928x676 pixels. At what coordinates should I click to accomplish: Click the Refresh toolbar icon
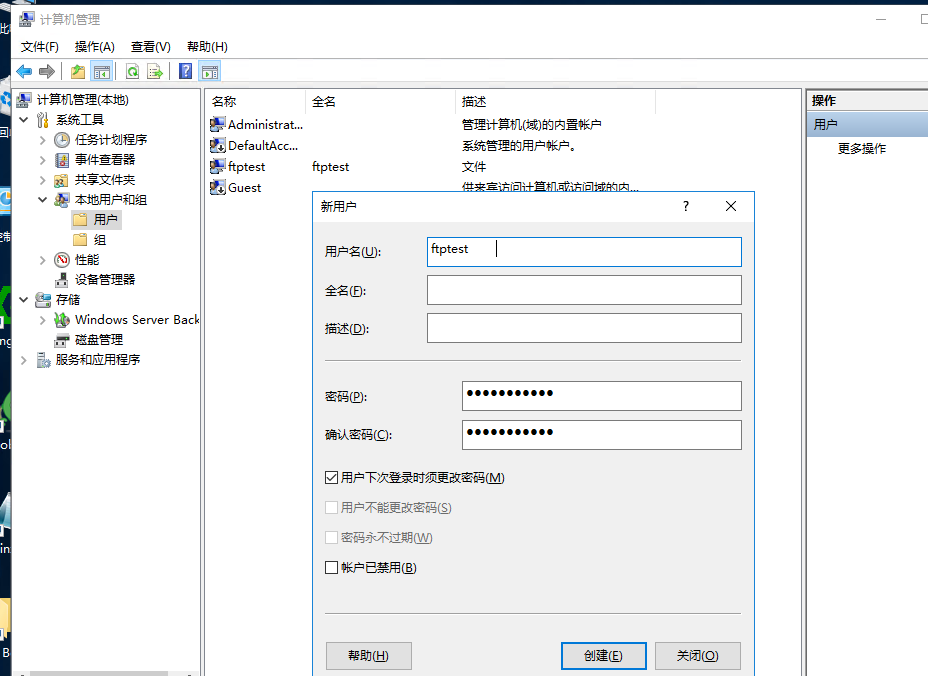point(133,72)
